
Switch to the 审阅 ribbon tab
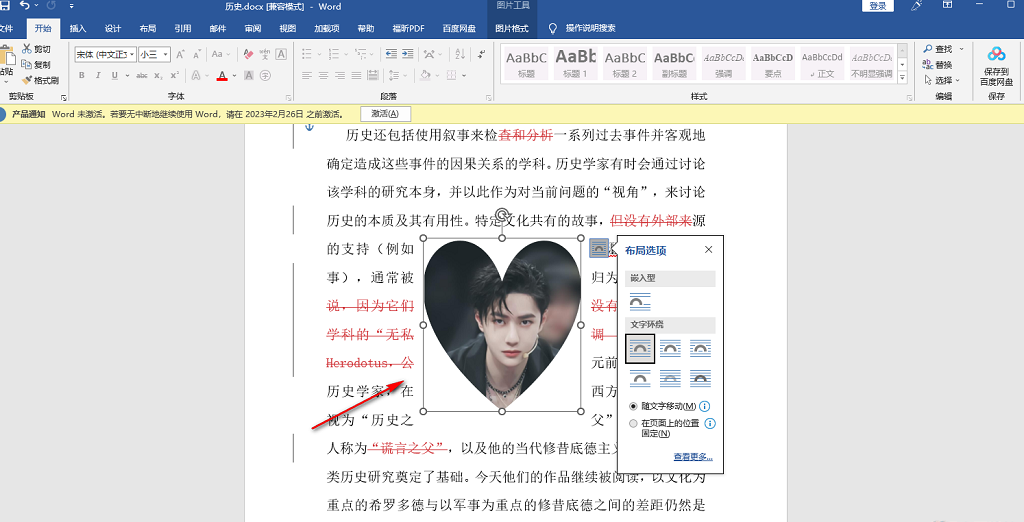pyautogui.click(x=253, y=28)
